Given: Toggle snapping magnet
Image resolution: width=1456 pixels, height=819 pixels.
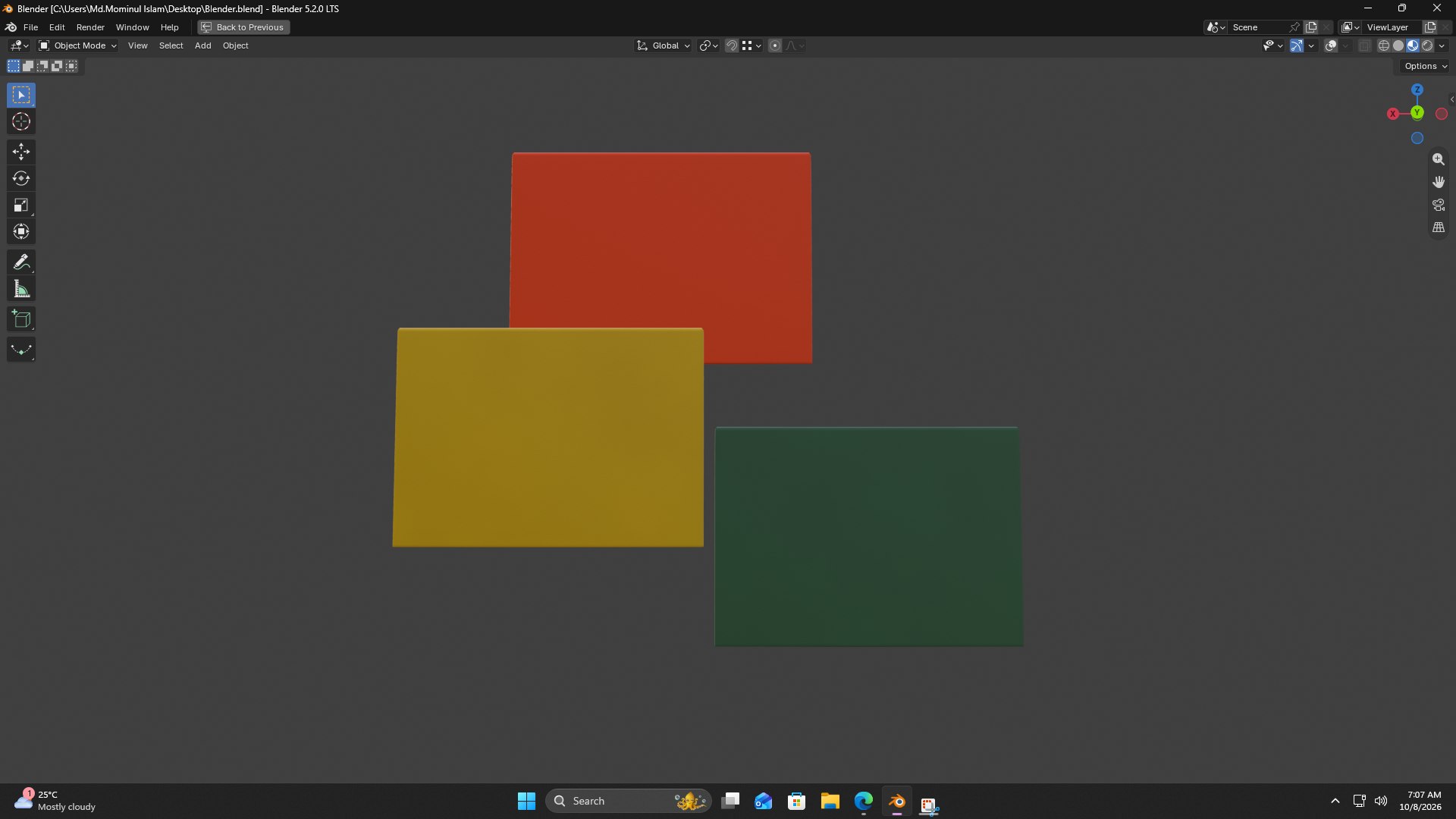Looking at the screenshot, I should click(x=732, y=45).
